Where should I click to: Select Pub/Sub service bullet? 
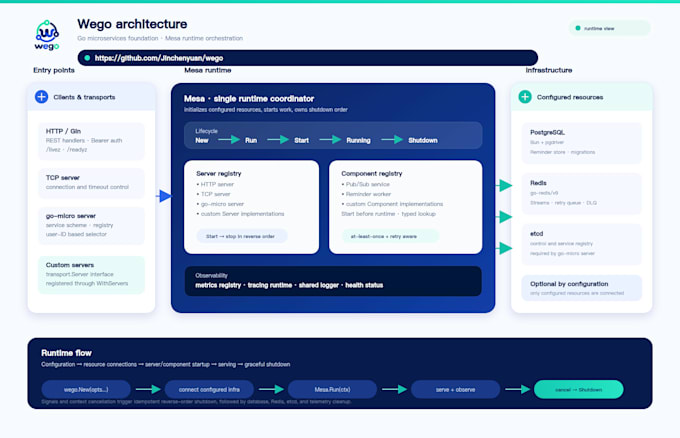coord(366,184)
